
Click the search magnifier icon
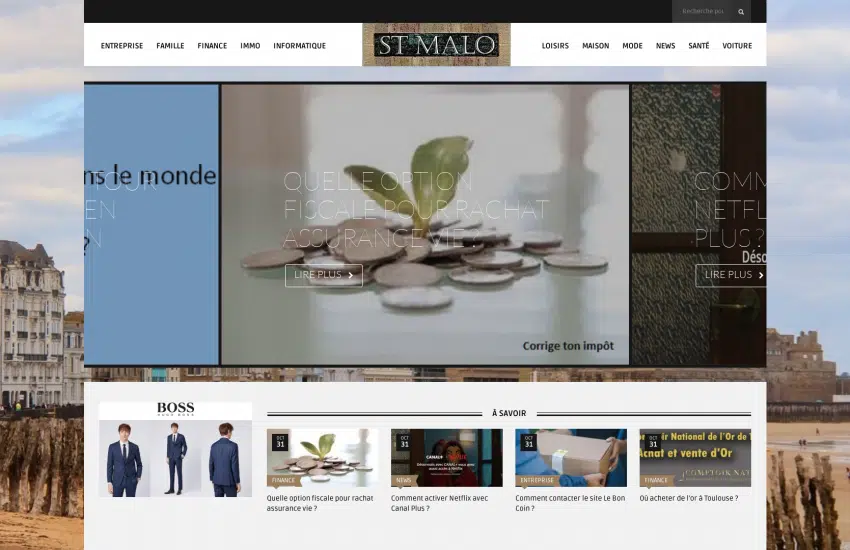tap(741, 12)
